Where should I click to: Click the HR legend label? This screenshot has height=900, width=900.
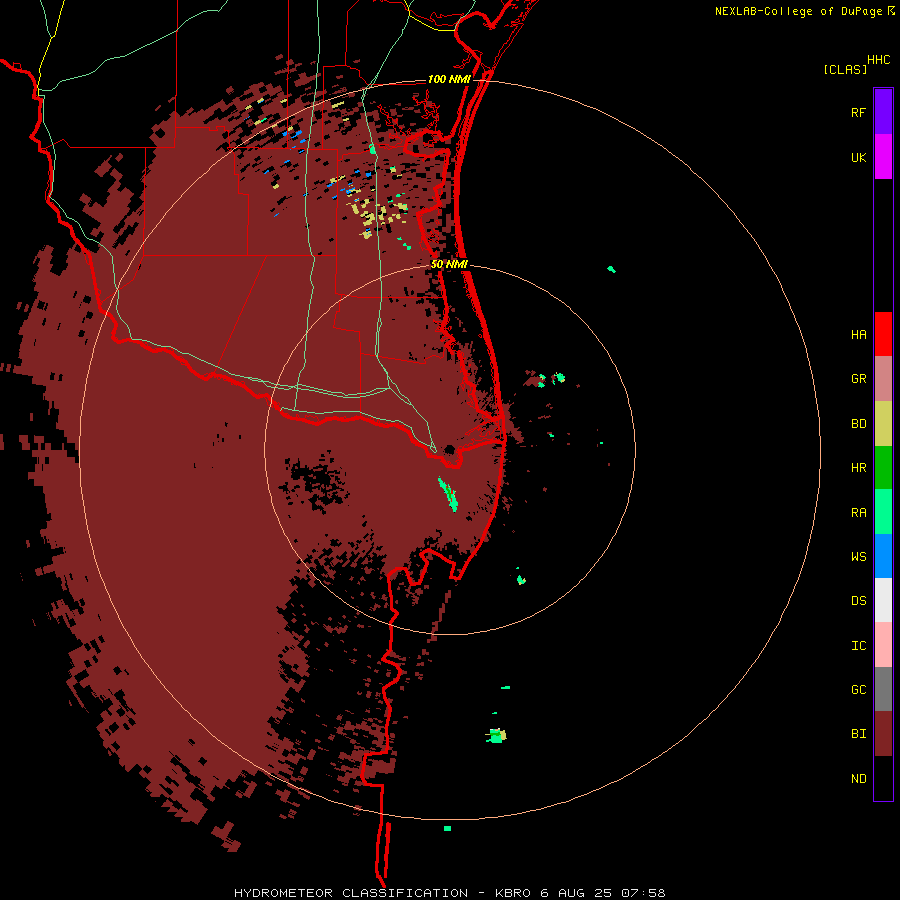[x=858, y=468]
